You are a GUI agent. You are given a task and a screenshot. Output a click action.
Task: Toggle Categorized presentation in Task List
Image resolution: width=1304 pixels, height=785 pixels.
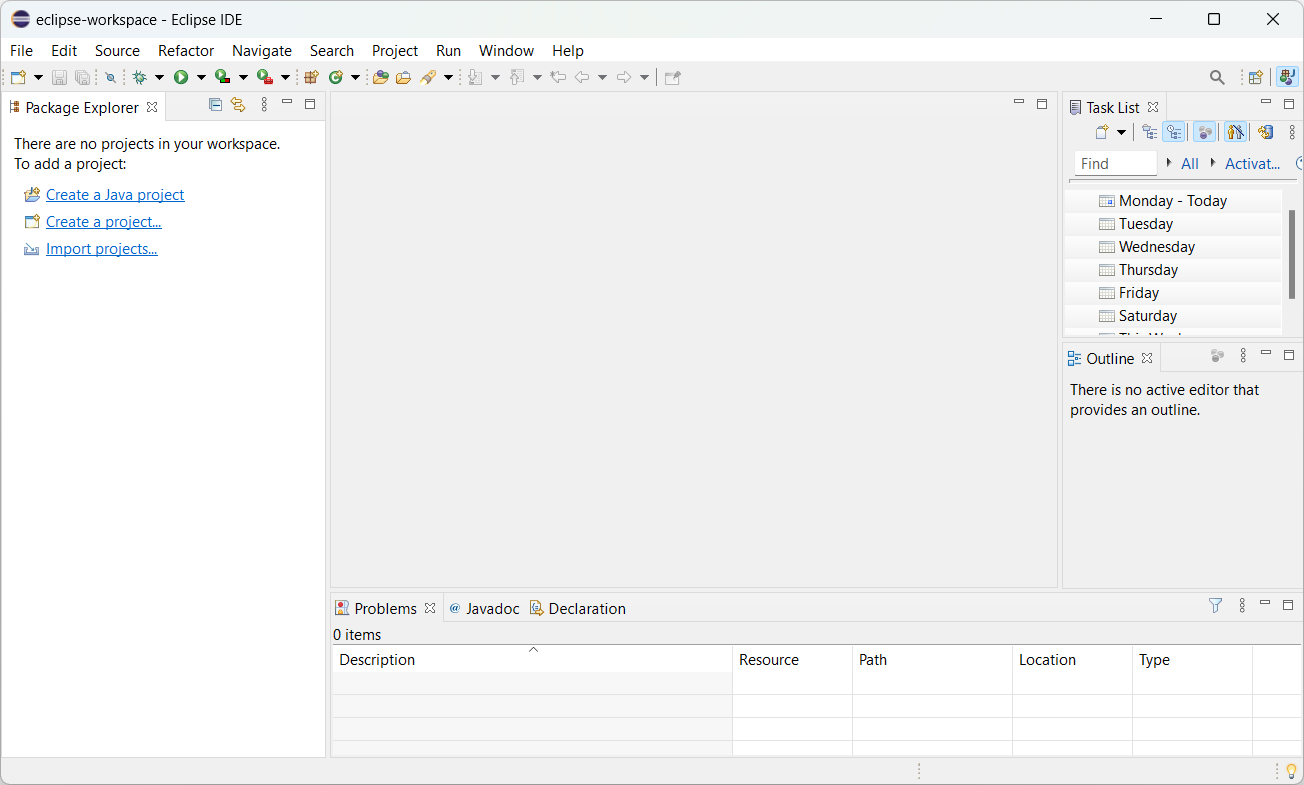(1150, 132)
